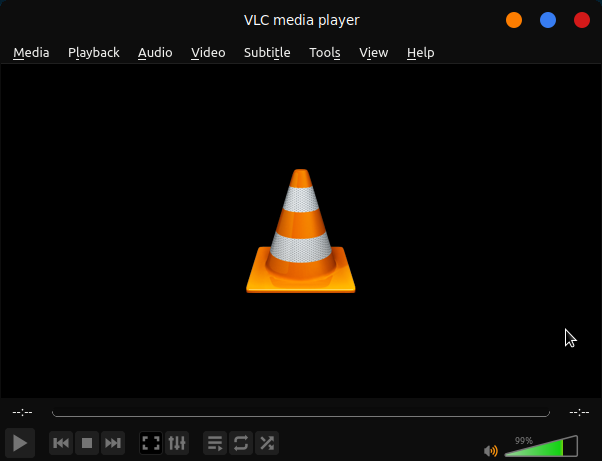Show extended settings equalizer icon
Screen dimensions: 602x461
point(177,443)
